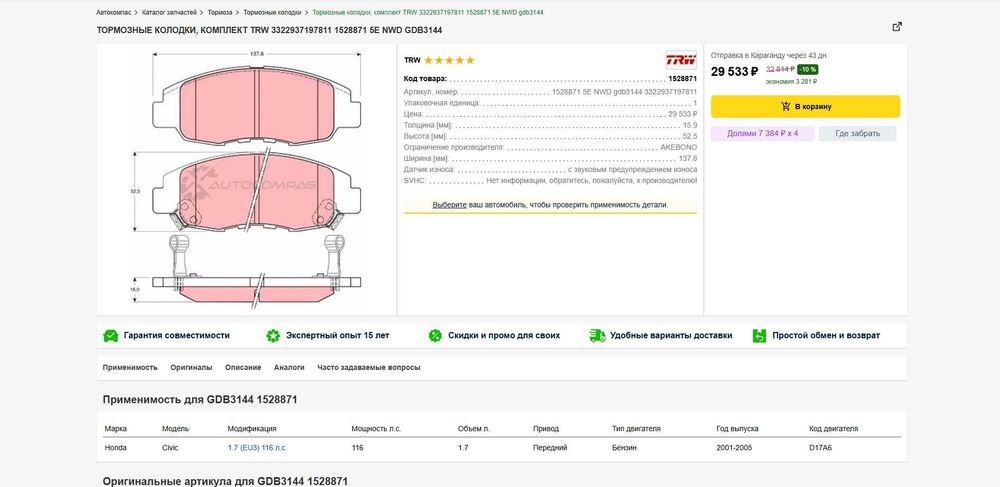Open the 'Описание' tab
Viewport: 1000px width, 487px height.
[243, 367]
